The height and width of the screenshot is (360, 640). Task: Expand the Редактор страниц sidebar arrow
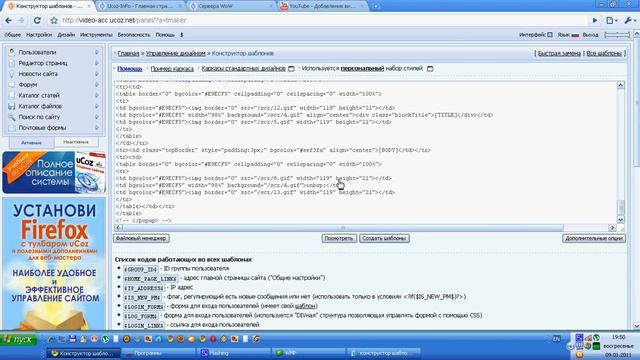97,63
